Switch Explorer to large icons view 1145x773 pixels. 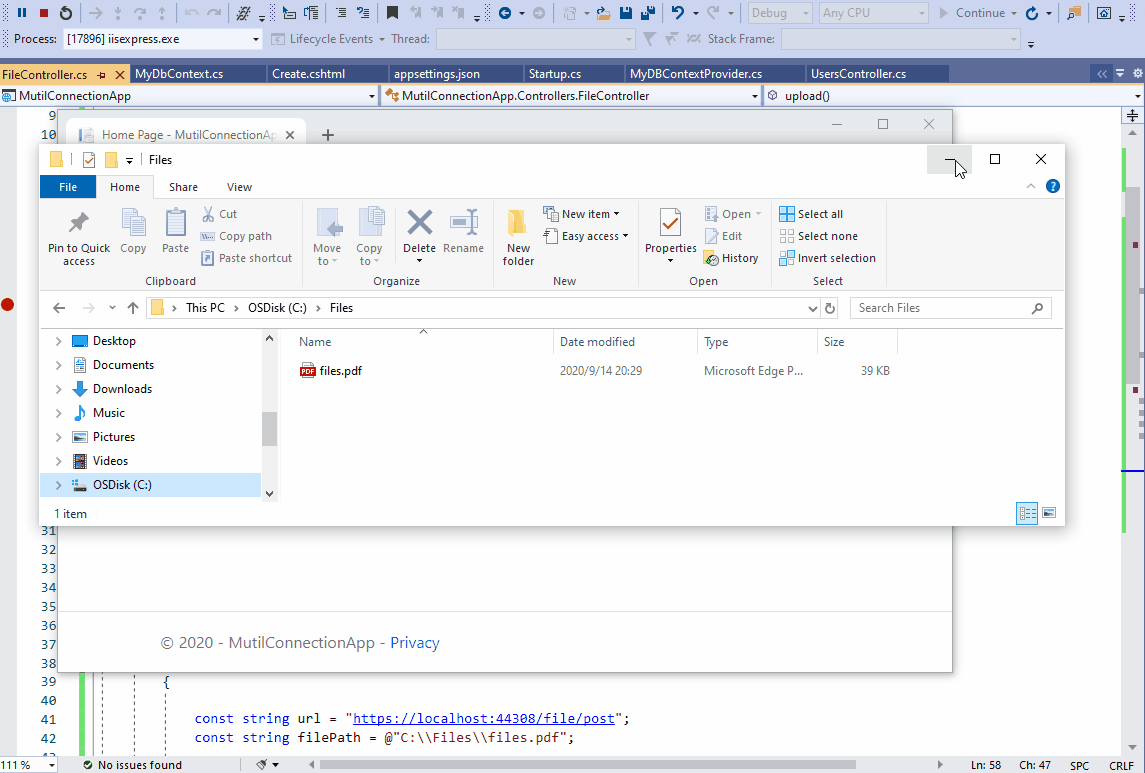(x=1049, y=513)
